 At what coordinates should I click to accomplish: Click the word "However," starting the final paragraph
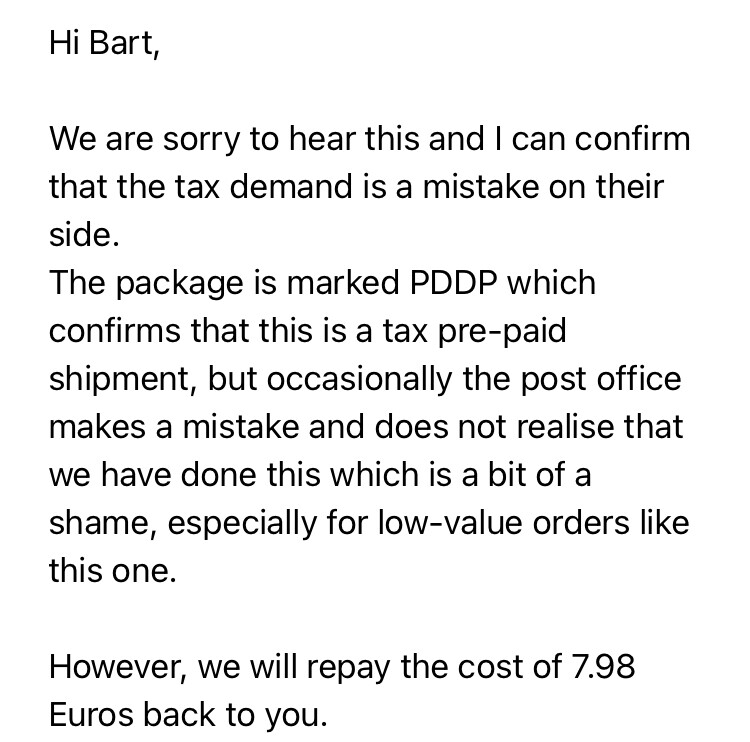tap(118, 667)
